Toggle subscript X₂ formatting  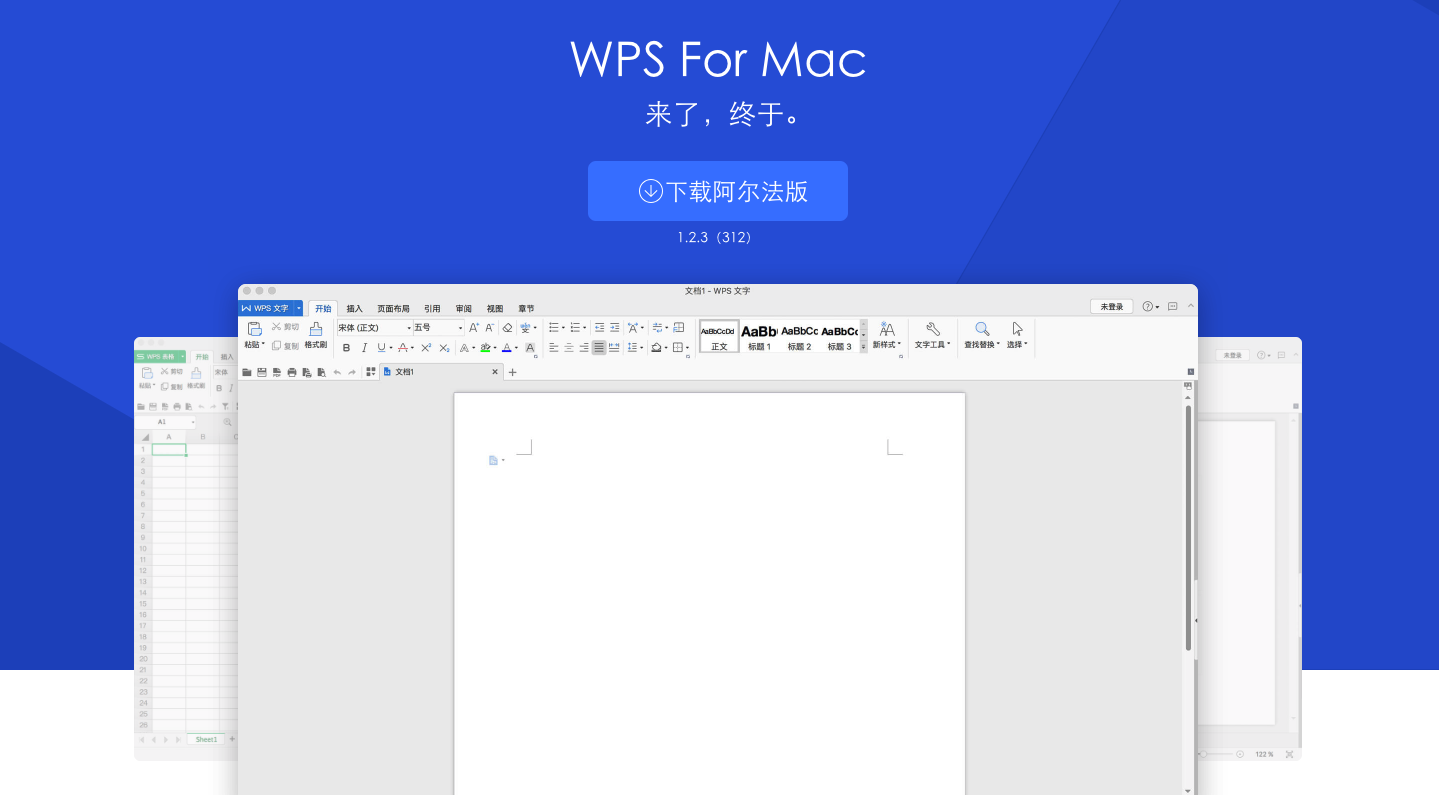point(444,348)
